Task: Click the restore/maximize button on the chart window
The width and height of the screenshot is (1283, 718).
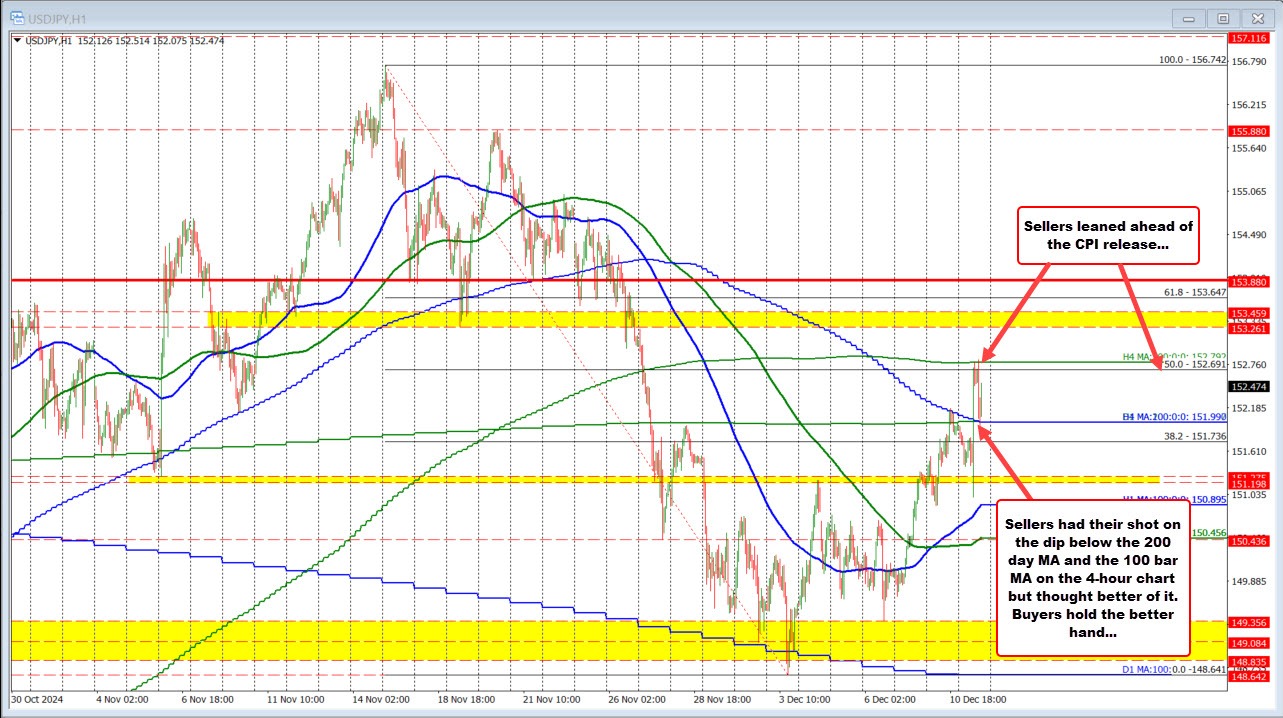Action: (1223, 18)
